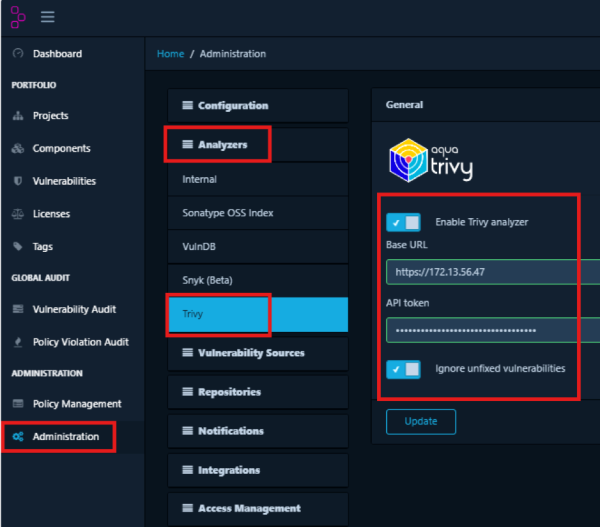Click the Home breadcrumb link
This screenshot has width=600, height=527.
coord(171,54)
